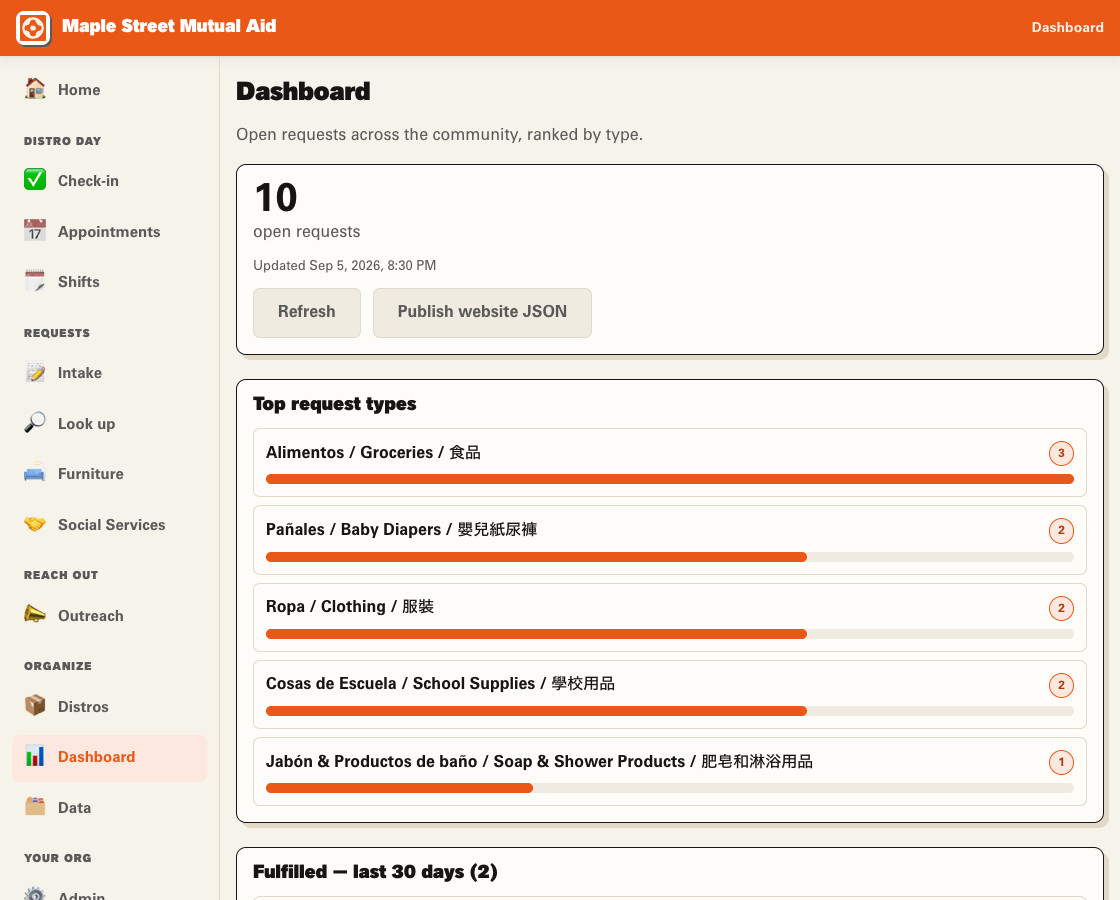Click the Home house icon
Viewport: 1120px width, 900px height.
(x=35, y=89)
